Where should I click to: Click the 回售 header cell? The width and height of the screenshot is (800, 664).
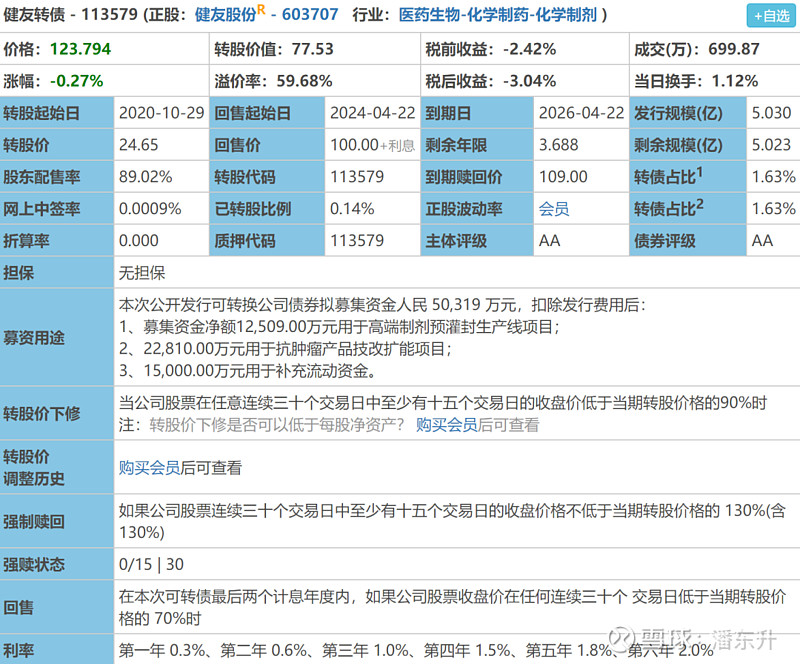(57, 607)
